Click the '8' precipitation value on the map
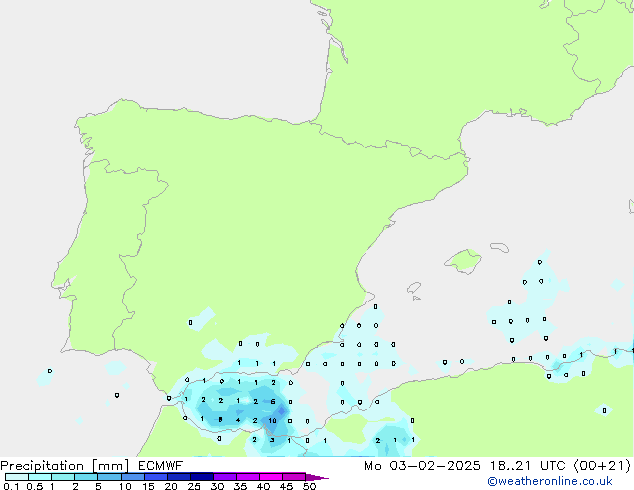The height and width of the screenshot is (490, 634). point(220,420)
